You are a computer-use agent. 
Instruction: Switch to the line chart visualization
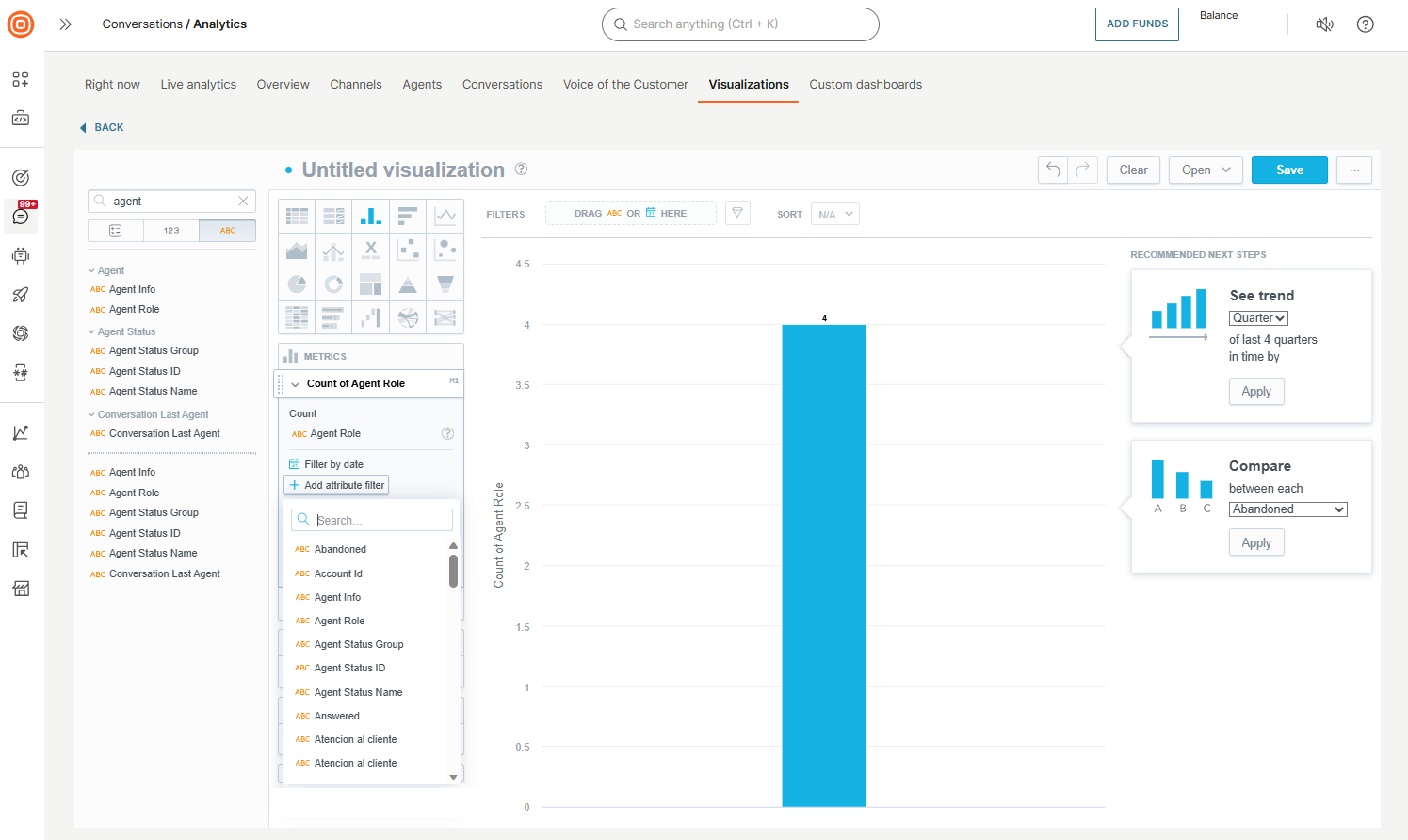(445, 216)
